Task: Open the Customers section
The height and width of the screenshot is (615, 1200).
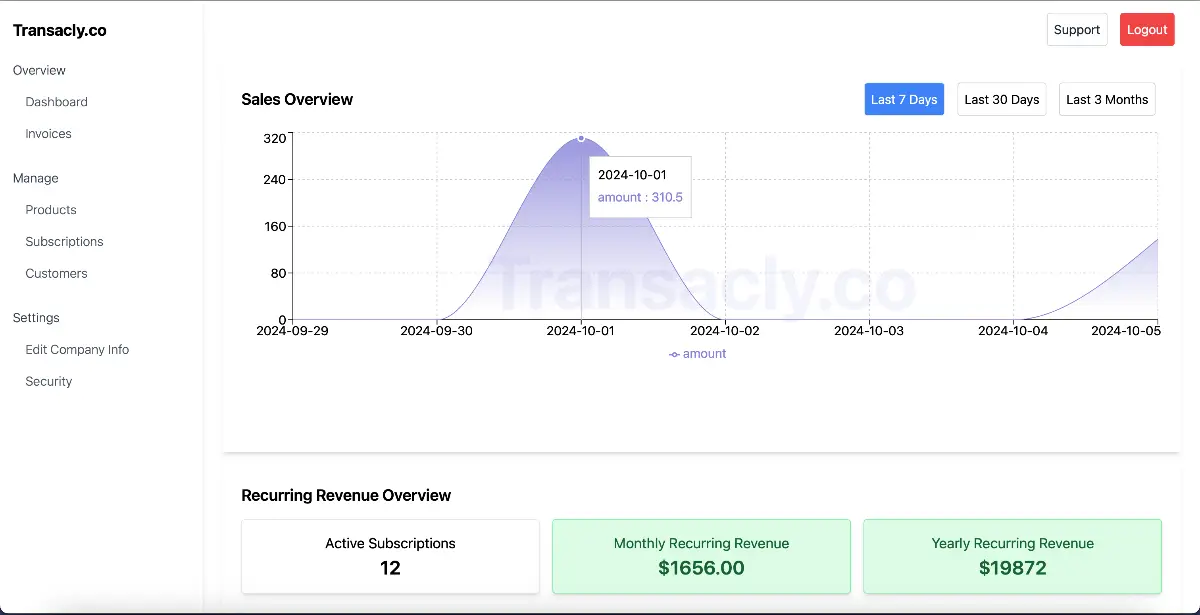Action: click(56, 274)
